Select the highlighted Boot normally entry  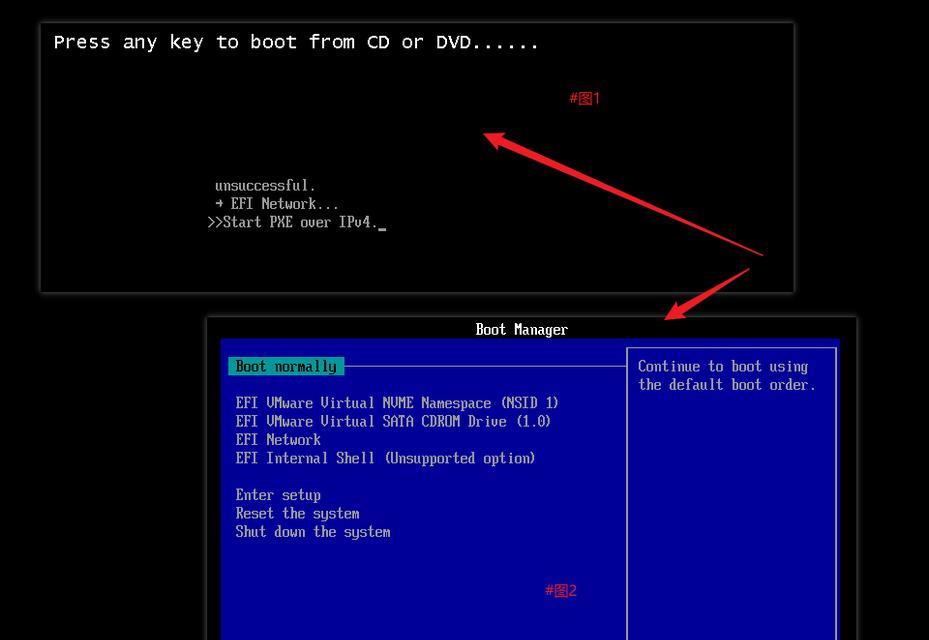coord(286,366)
